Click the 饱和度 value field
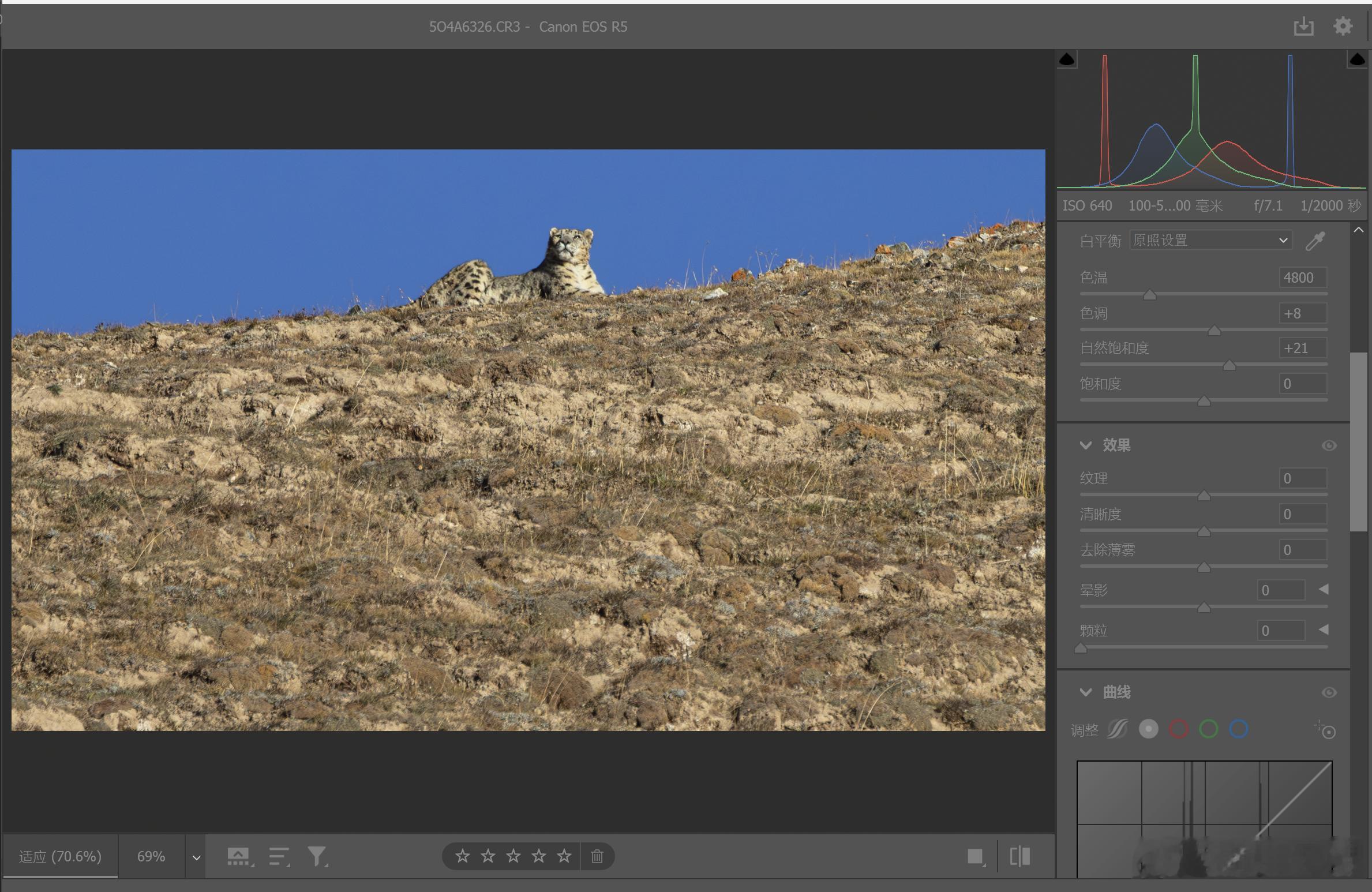Image resolution: width=1372 pixels, height=892 pixels. click(x=1303, y=384)
